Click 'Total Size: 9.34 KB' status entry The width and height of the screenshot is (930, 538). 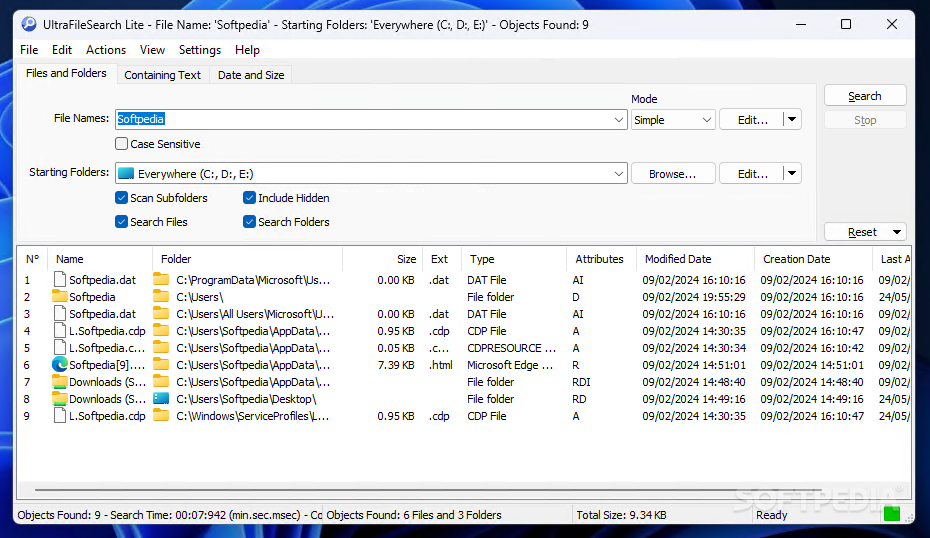(x=621, y=515)
